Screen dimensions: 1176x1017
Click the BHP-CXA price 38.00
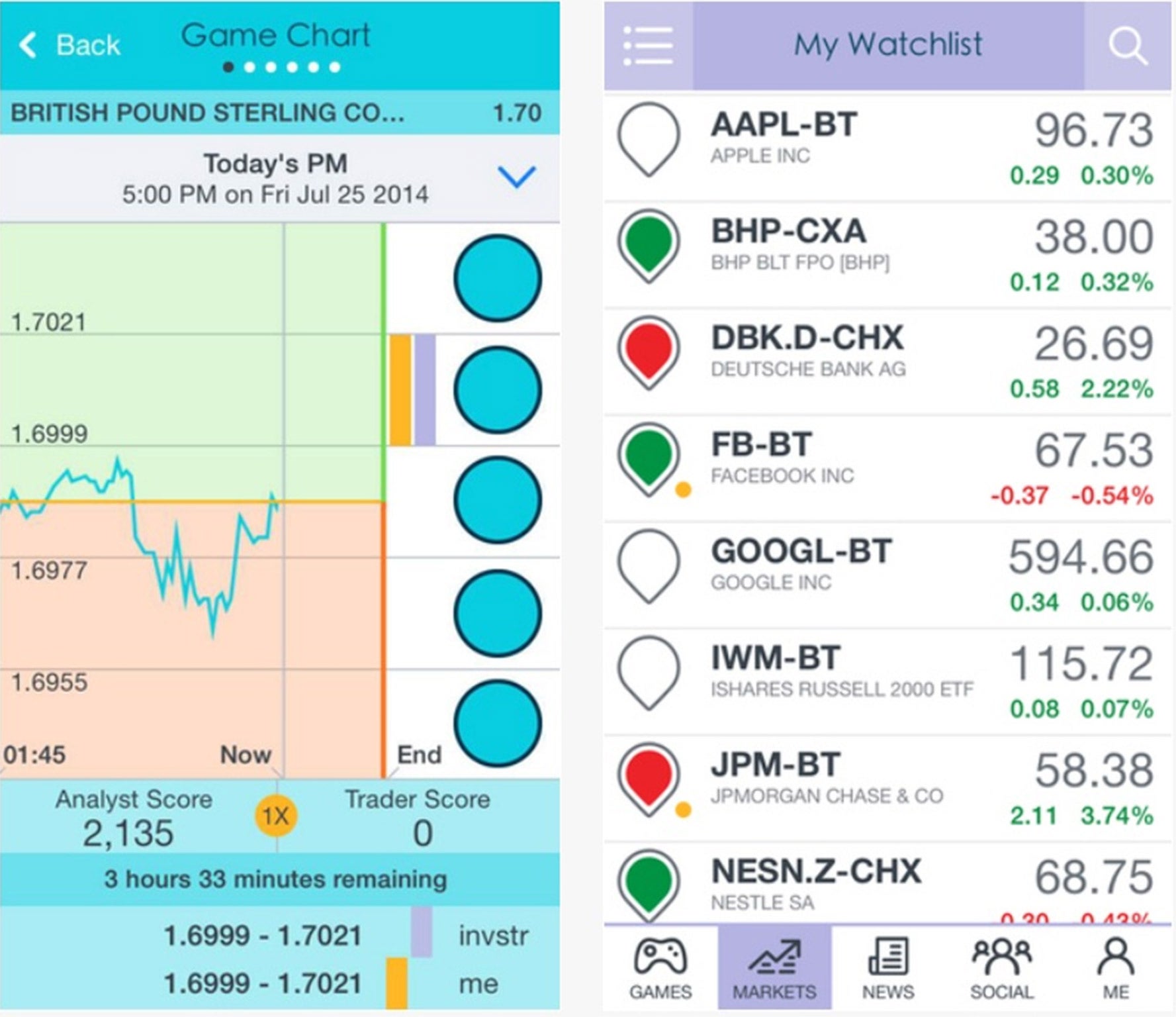point(1094,236)
